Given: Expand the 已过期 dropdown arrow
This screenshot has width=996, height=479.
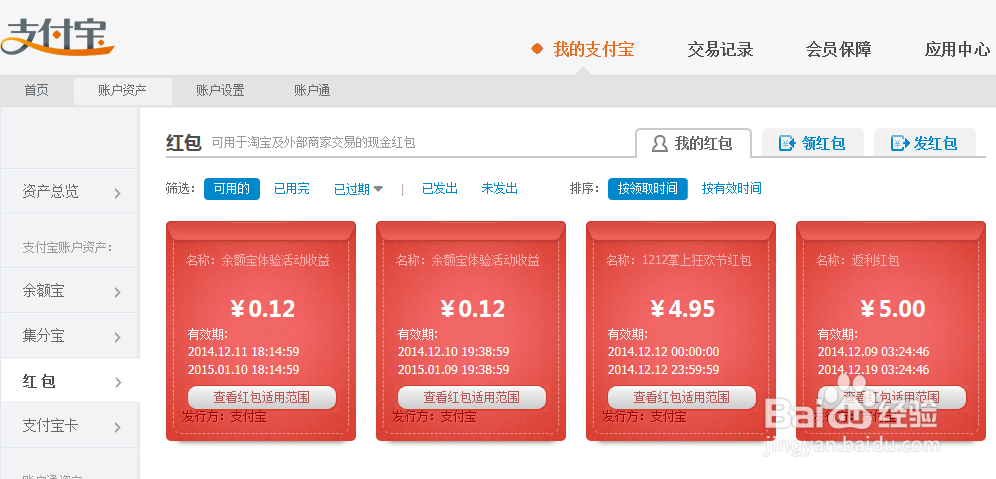Looking at the screenshot, I should click(378, 189).
